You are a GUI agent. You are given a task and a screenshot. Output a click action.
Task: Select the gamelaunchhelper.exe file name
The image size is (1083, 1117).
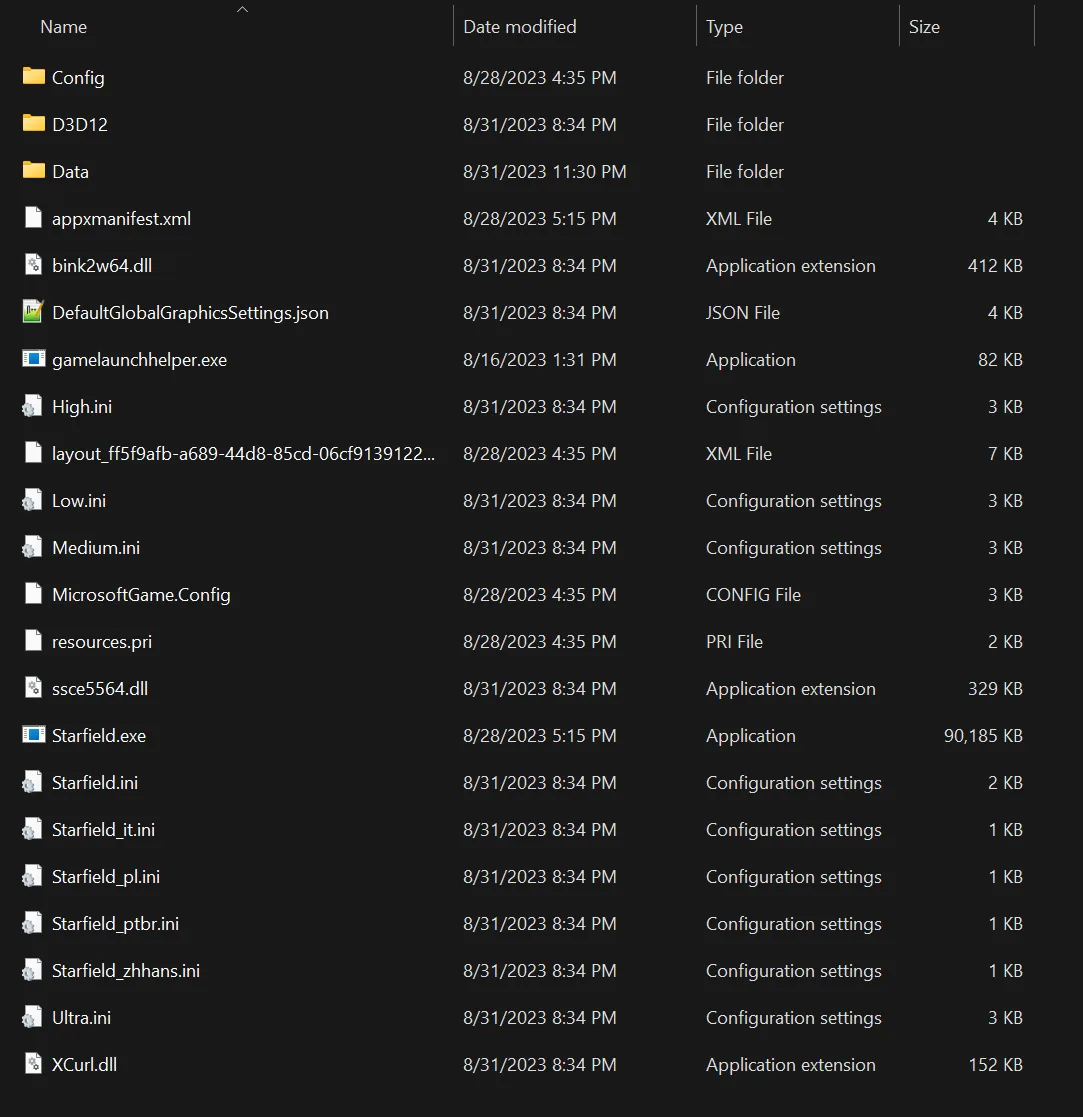140,360
